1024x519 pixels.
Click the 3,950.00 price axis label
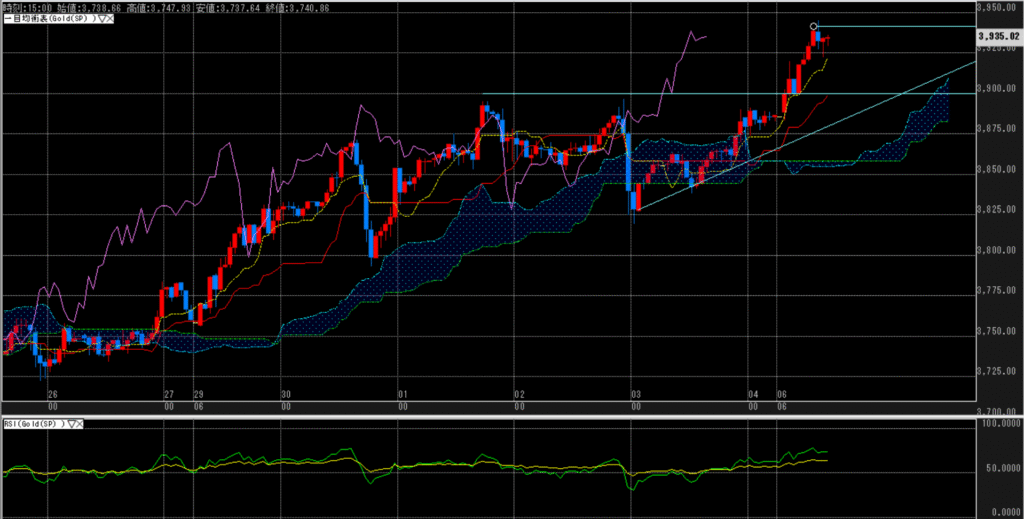[x=1000, y=8]
